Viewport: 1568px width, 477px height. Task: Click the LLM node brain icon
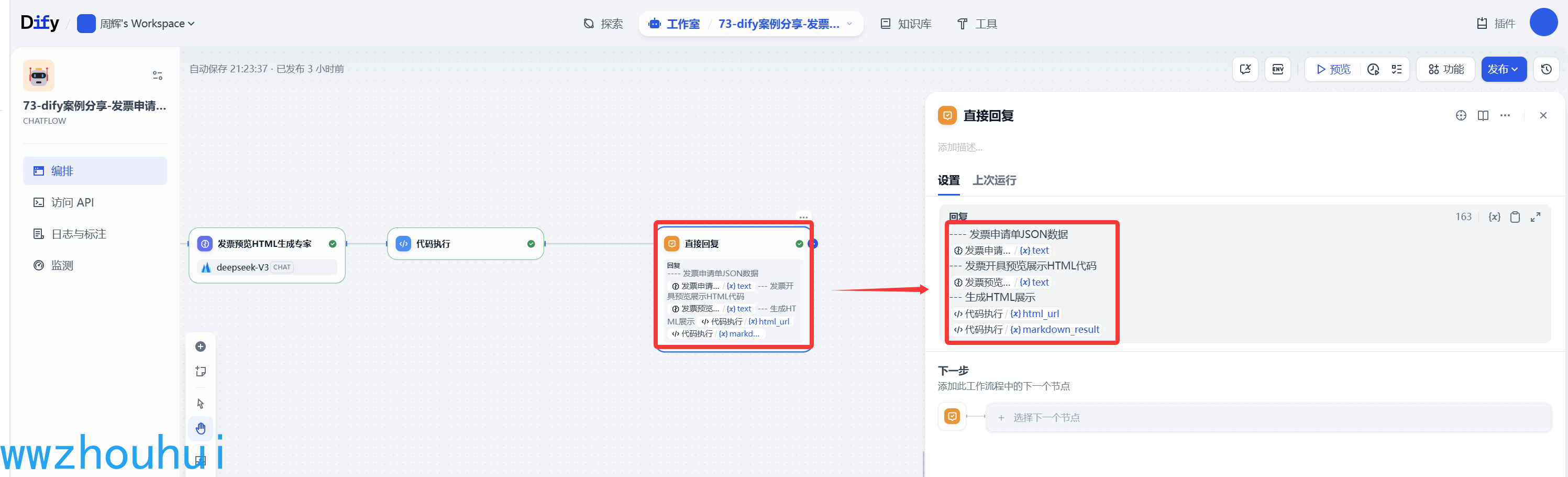pos(205,244)
